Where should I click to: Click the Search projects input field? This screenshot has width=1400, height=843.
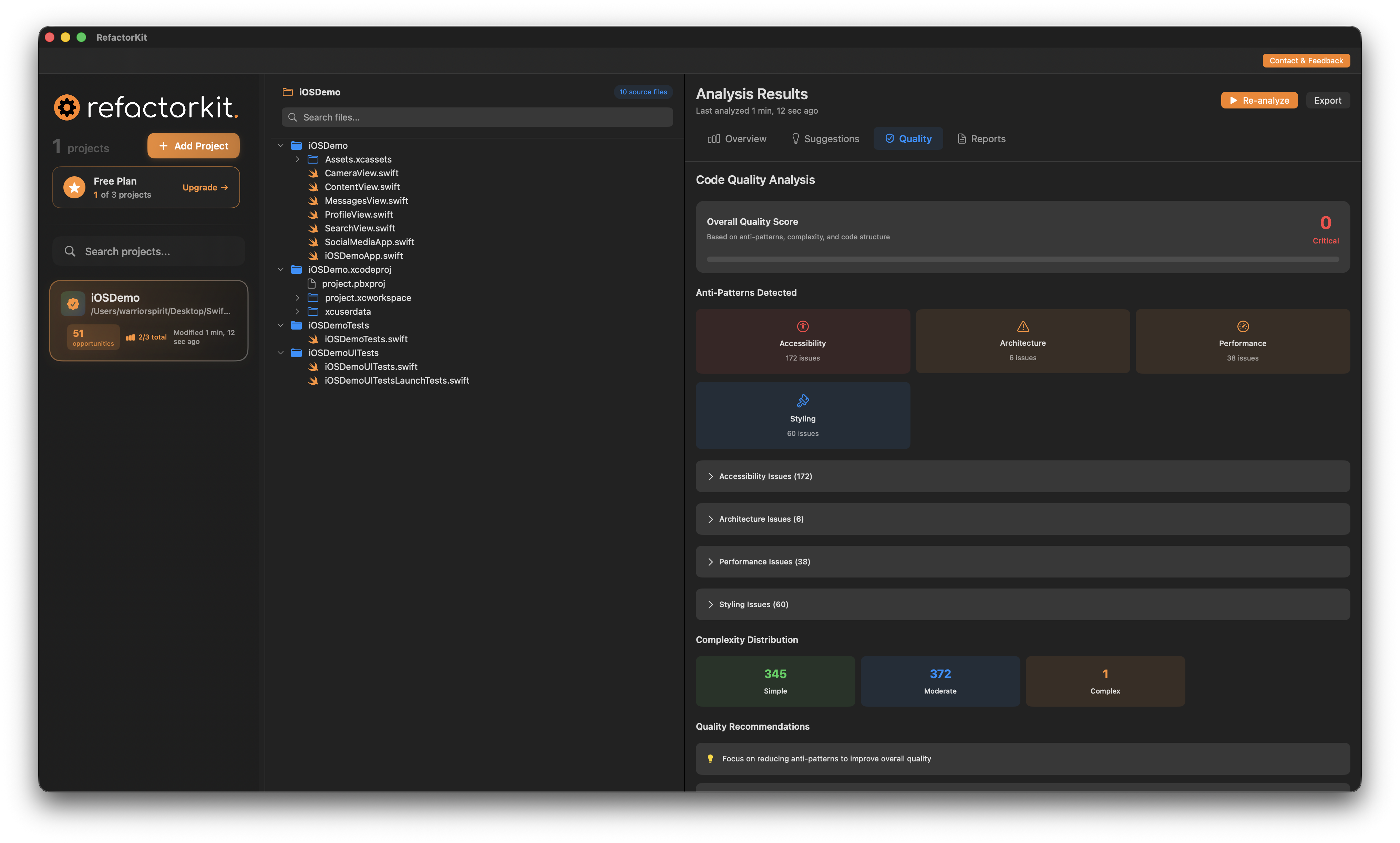(x=149, y=251)
